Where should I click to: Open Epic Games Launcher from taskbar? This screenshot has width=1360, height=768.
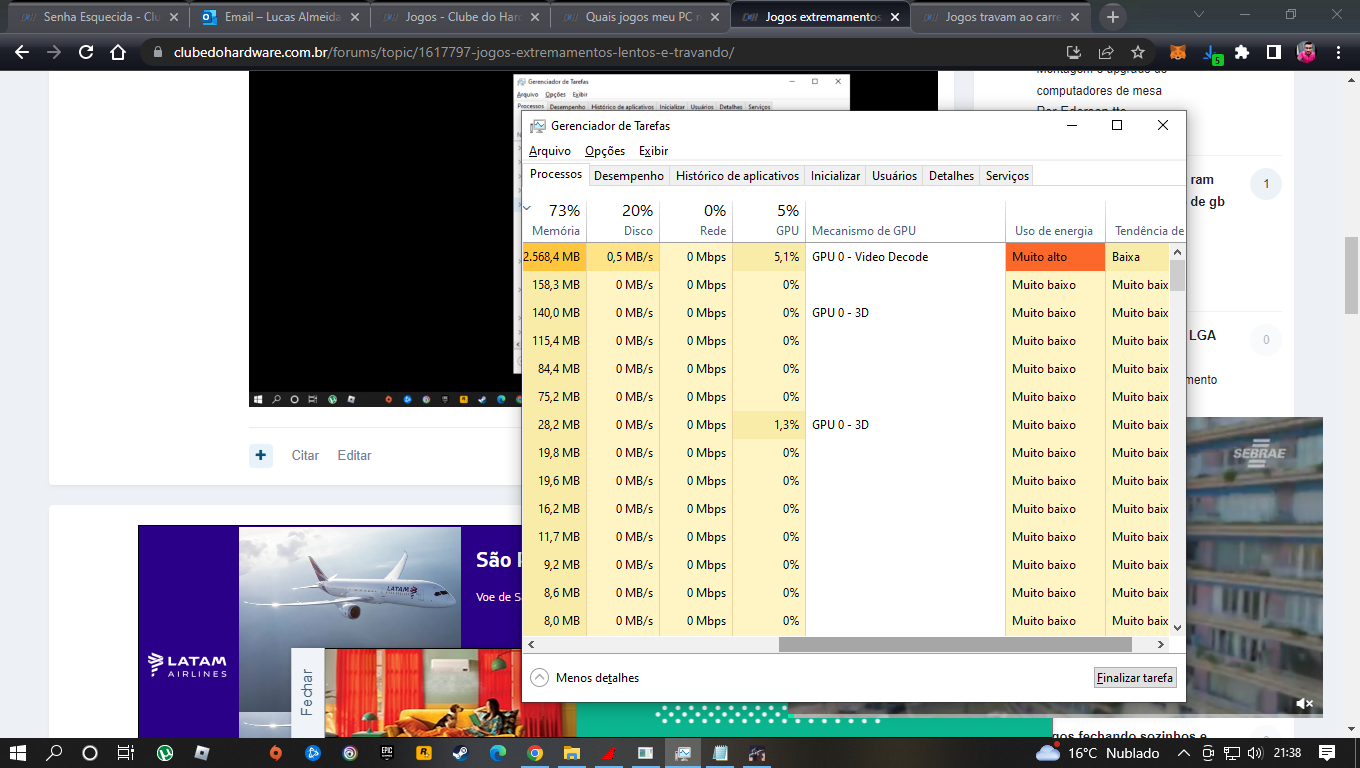click(386, 753)
